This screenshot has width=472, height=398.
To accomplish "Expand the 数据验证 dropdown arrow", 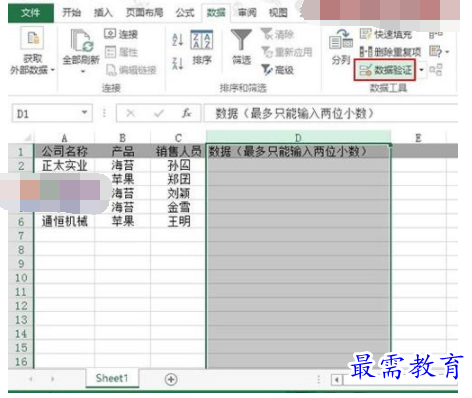I will pos(421,70).
